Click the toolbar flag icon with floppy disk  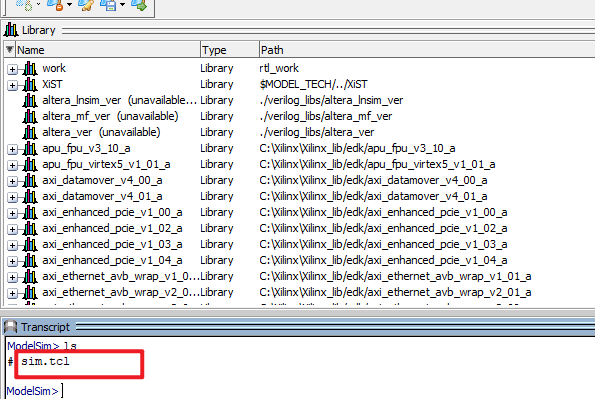(x=108, y=5)
